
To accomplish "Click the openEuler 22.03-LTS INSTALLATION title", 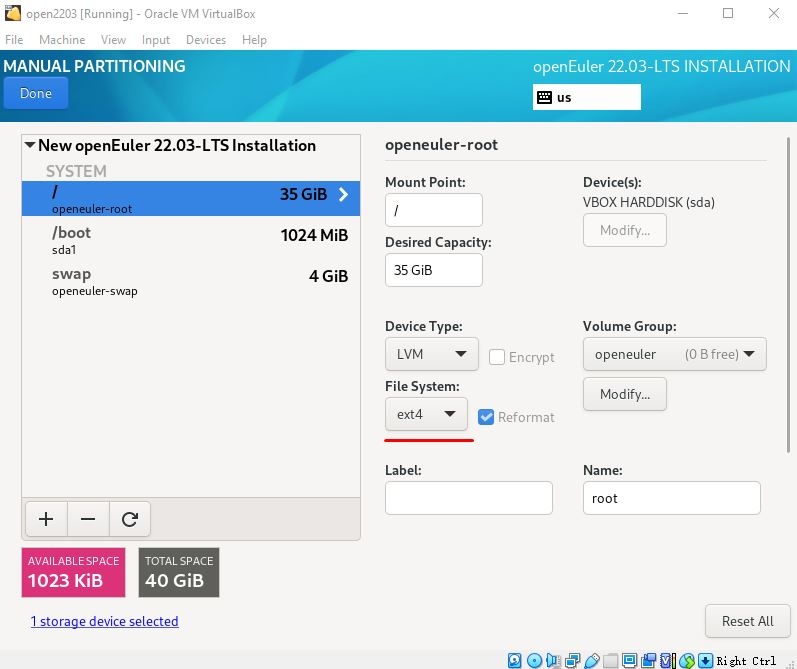I will (x=661, y=67).
